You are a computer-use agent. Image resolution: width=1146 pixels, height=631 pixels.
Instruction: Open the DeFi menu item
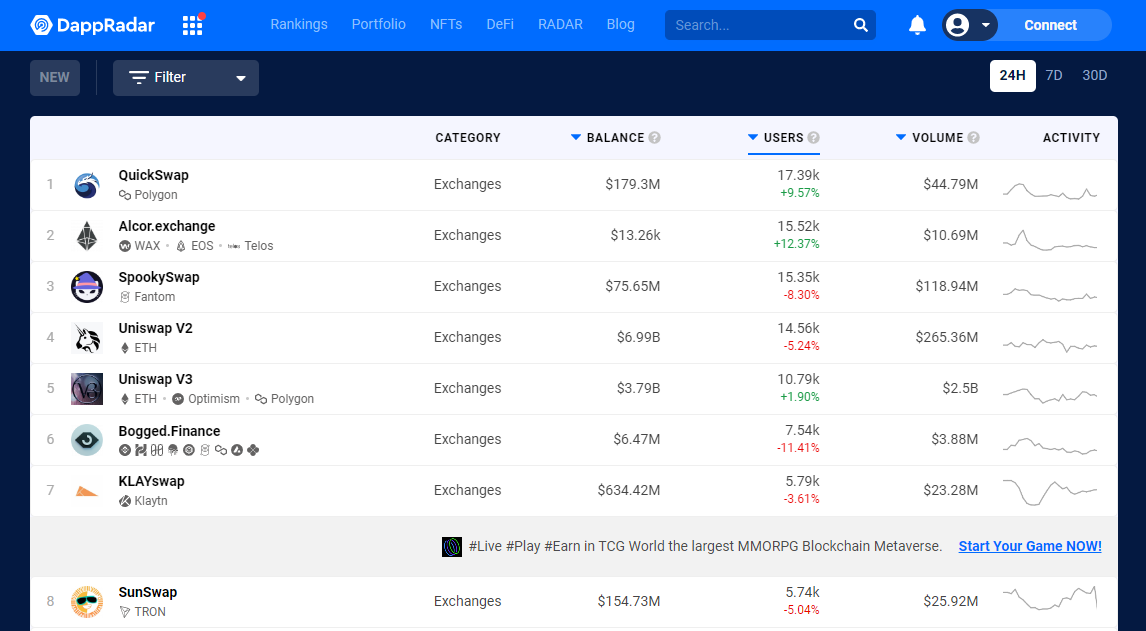click(500, 24)
